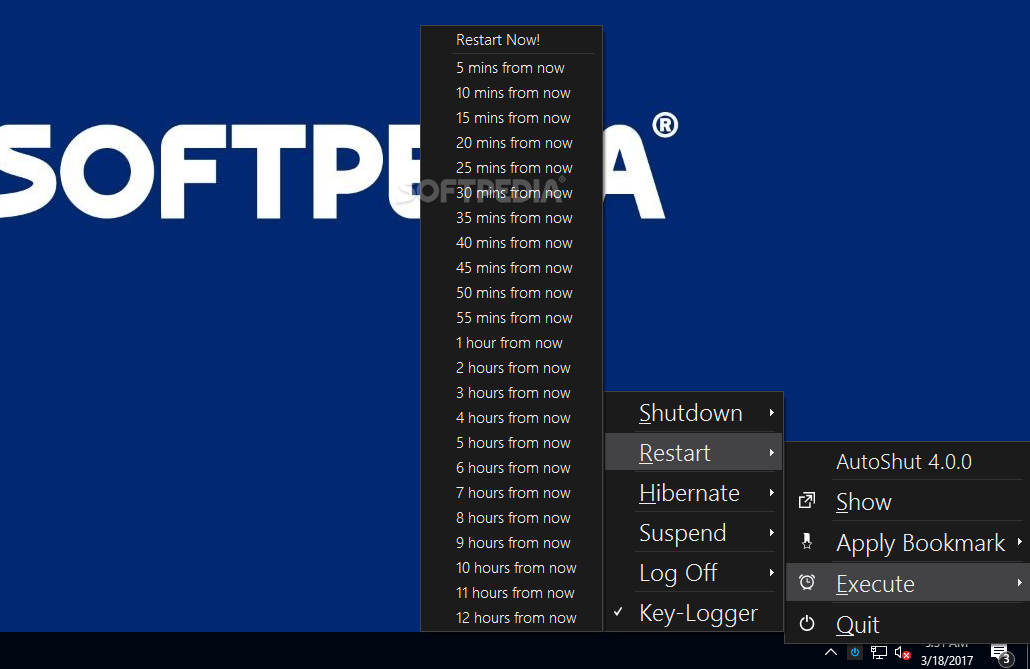
Task: Pick 7 hours from now
Action: tap(511, 492)
